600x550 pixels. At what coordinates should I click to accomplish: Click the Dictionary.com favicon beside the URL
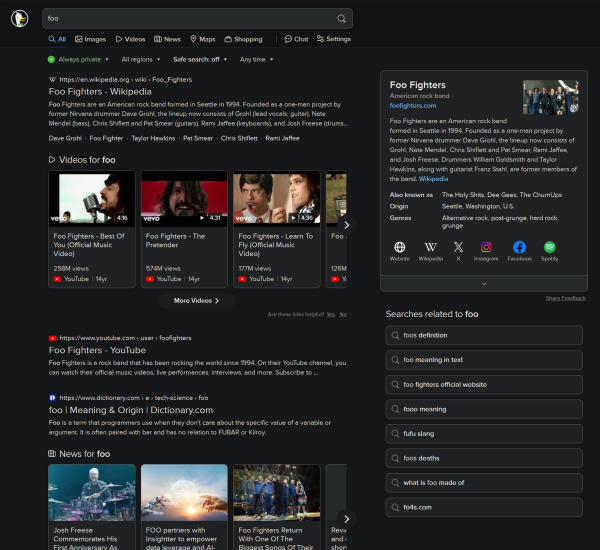coord(52,398)
